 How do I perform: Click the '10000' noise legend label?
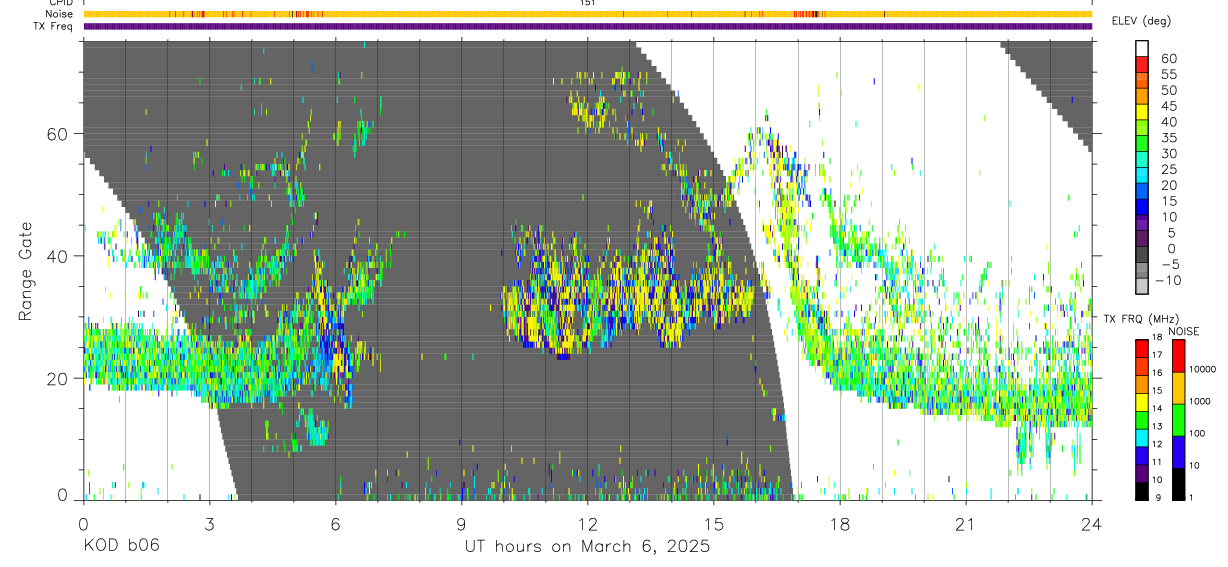(1204, 369)
